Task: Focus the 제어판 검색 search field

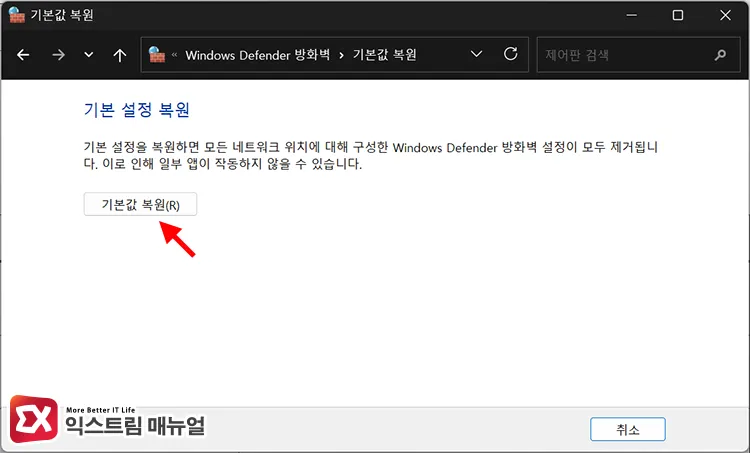Action: 639,55
